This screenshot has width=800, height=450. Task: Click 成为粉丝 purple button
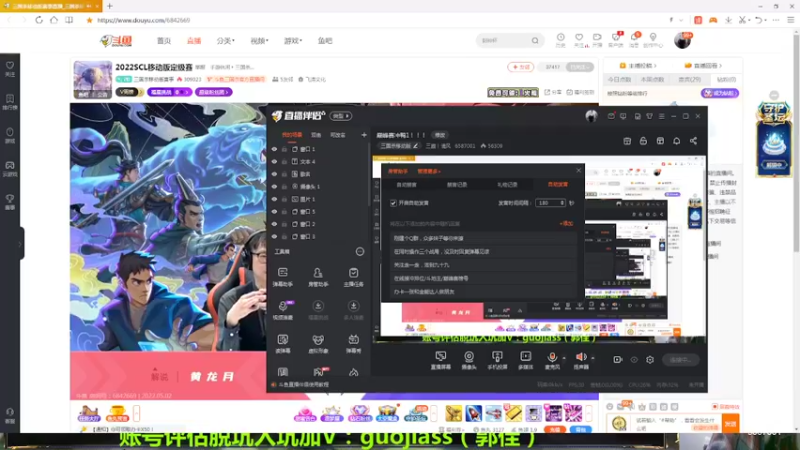point(720,93)
